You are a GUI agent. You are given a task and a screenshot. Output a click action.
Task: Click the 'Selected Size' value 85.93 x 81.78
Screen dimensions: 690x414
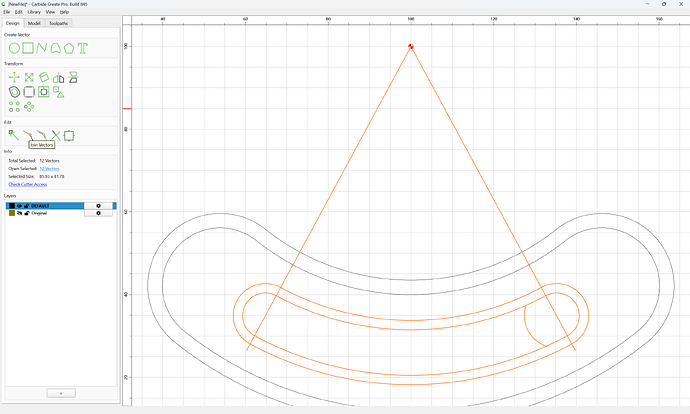(52, 176)
